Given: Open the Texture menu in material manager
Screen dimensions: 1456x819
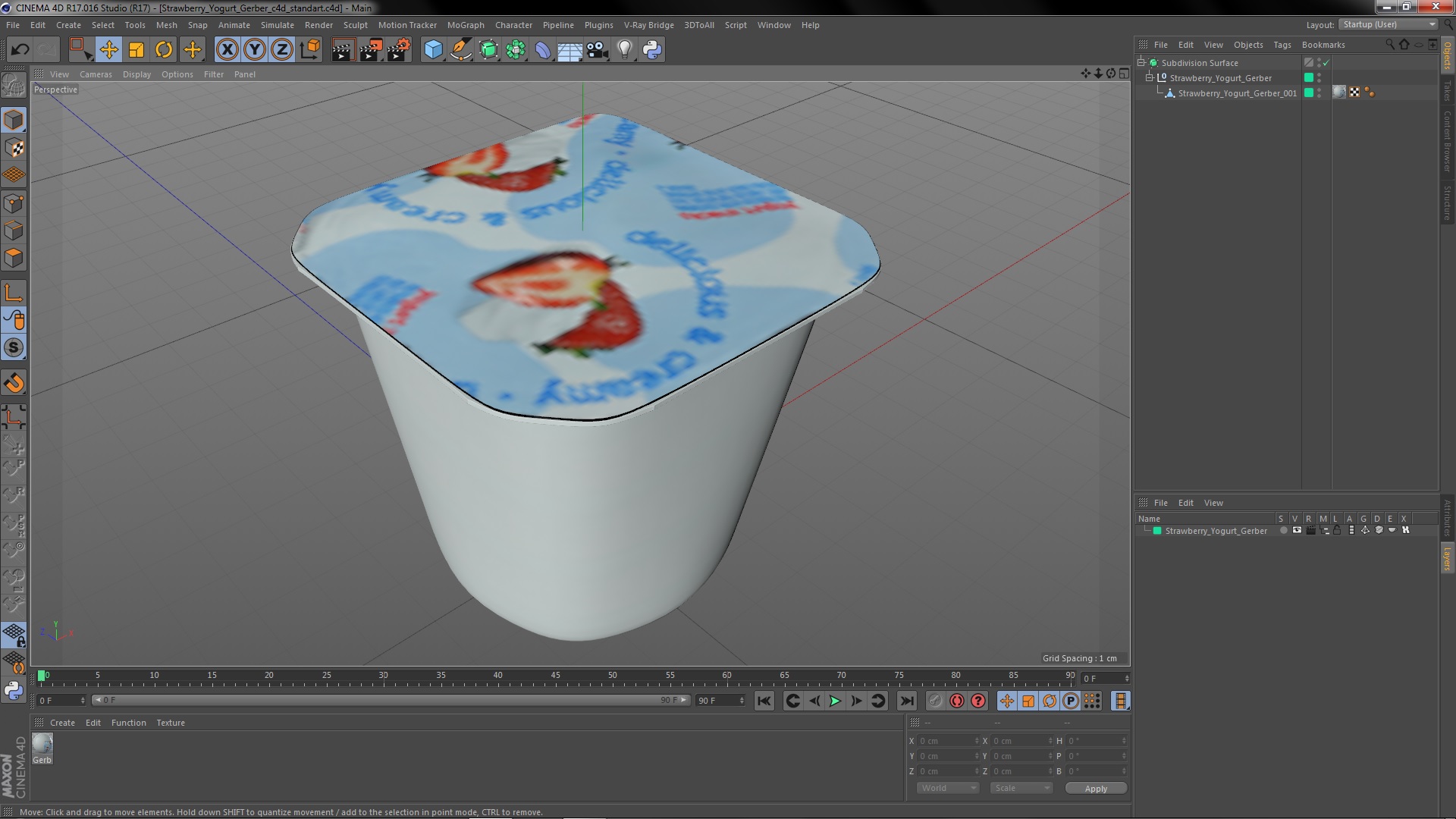Looking at the screenshot, I should click(171, 723).
